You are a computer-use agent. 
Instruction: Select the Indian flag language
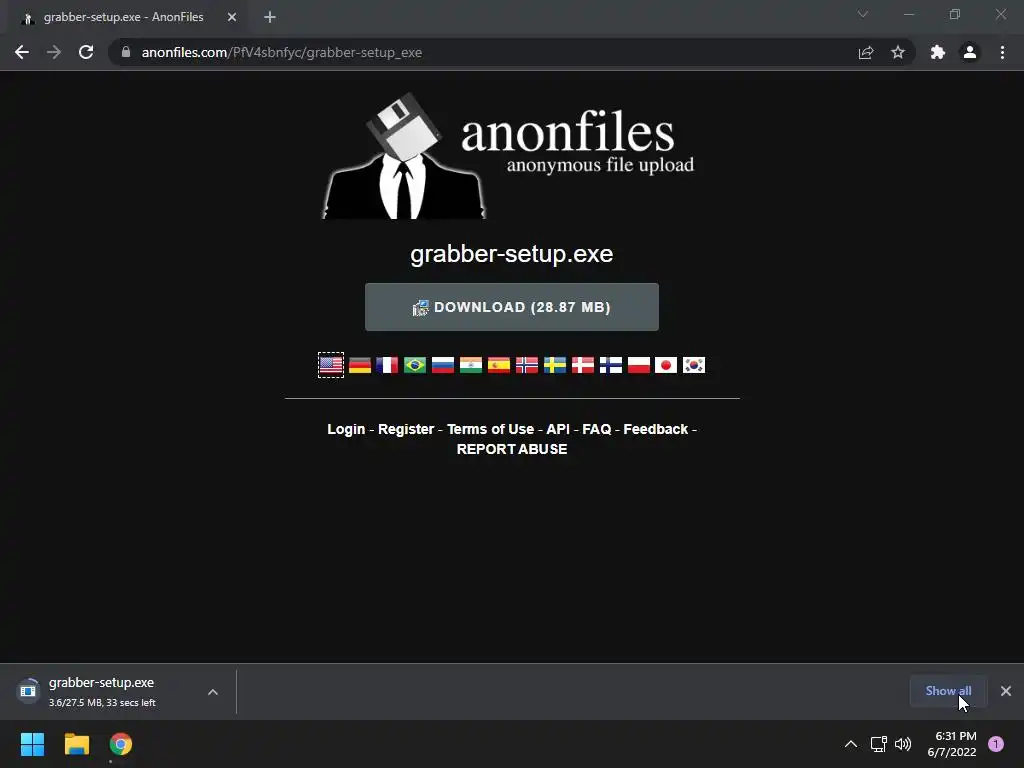click(x=471, y=365)
